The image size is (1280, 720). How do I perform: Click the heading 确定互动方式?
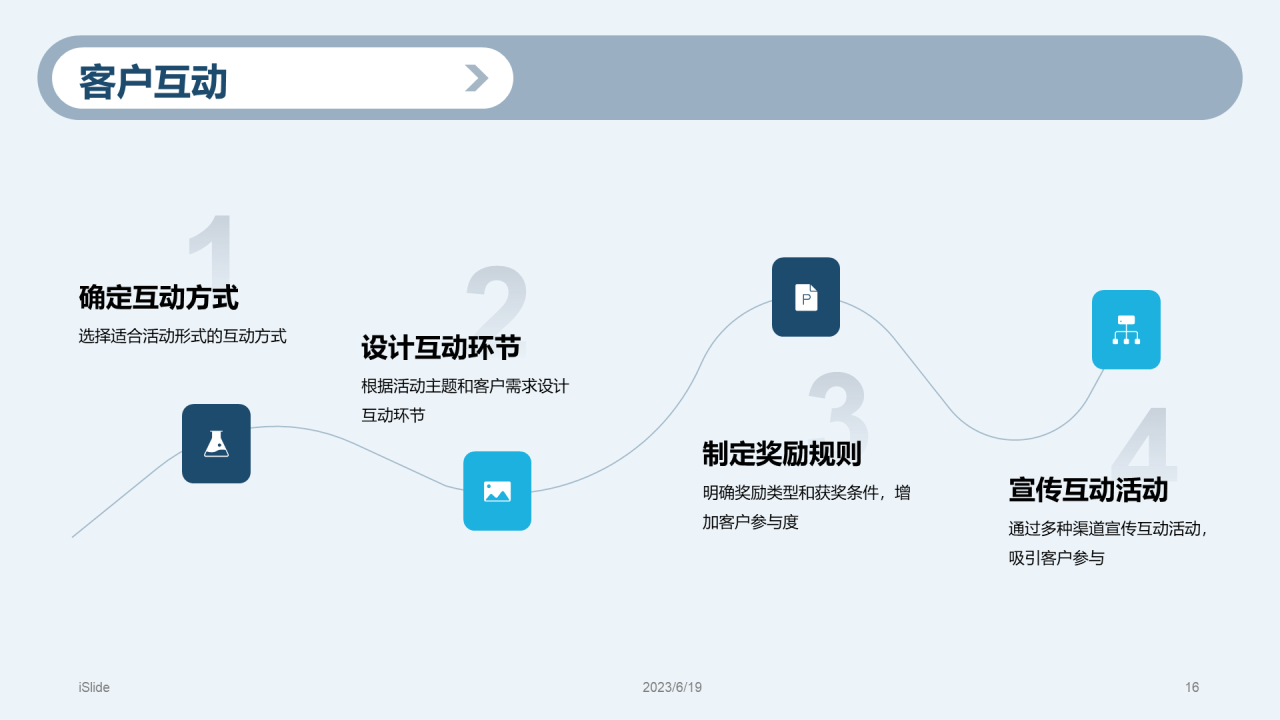(x=158, y=297)
